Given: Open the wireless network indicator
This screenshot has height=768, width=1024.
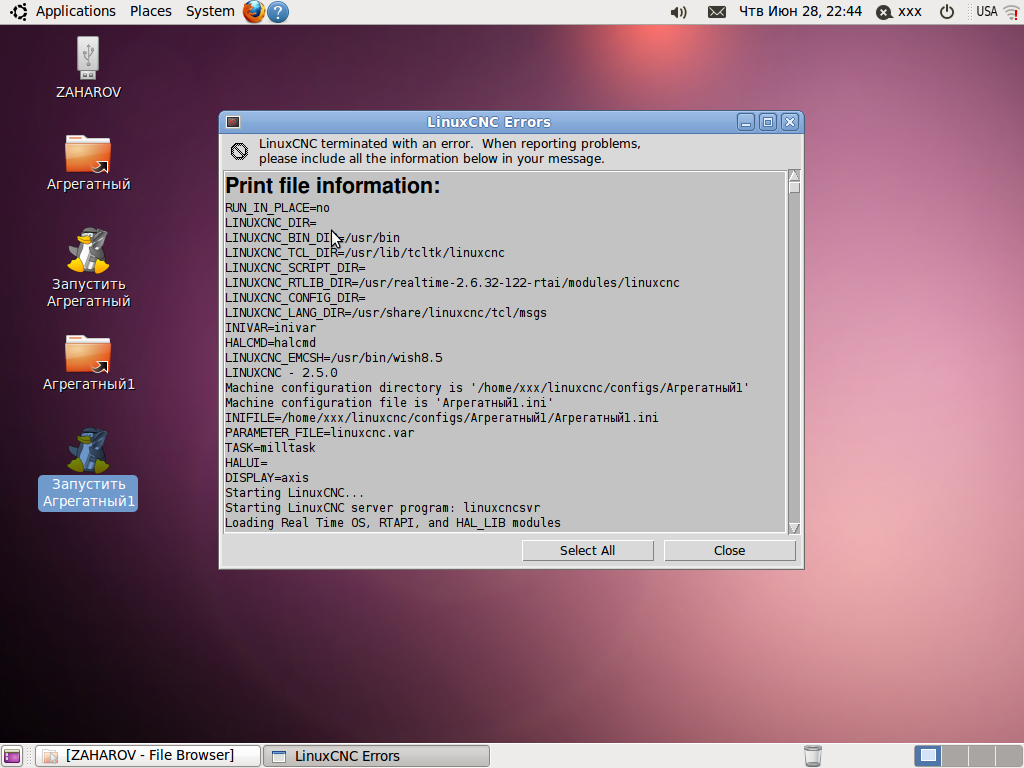Looking at the screenshot, I should pos(1011,12).
